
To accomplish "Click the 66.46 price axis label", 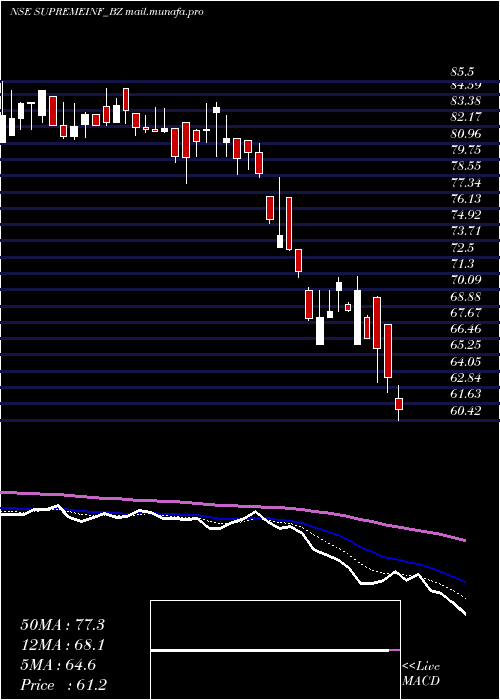I will click(466, 329).
